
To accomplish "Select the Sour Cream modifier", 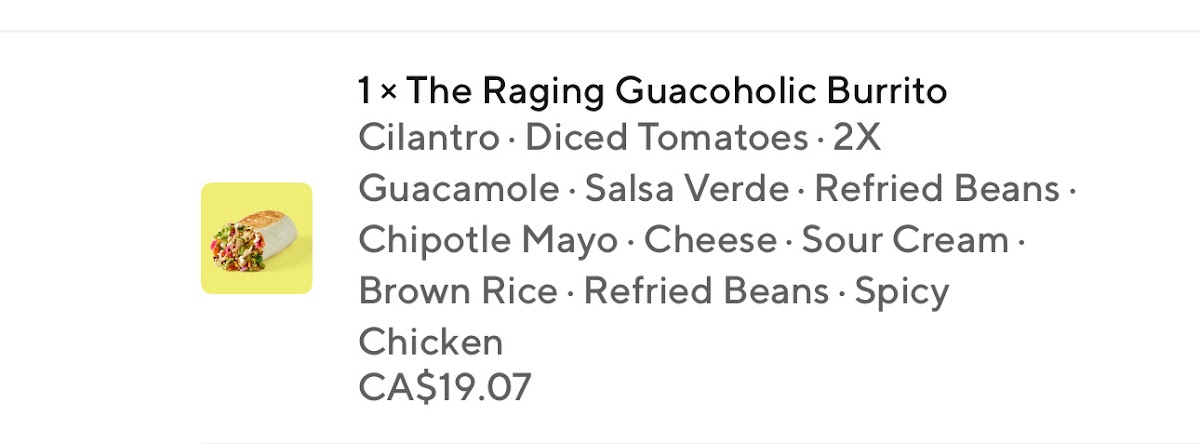I will tap(905, 240).
